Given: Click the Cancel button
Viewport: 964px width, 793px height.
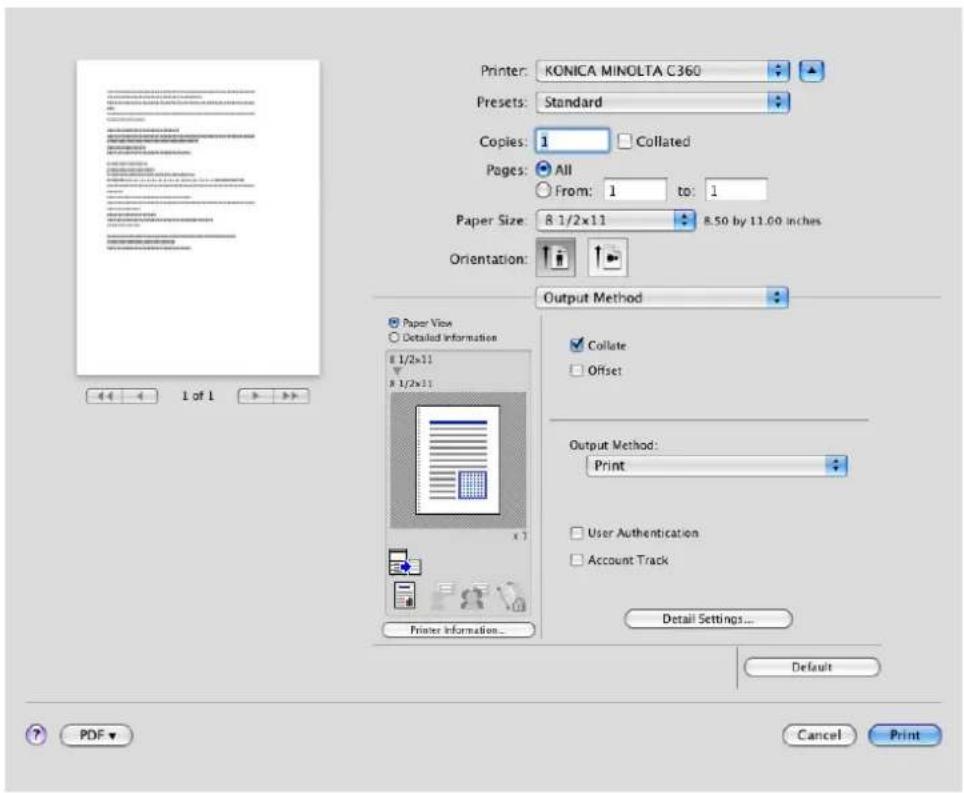Looking at the screenshot, I should pos(819,735).
